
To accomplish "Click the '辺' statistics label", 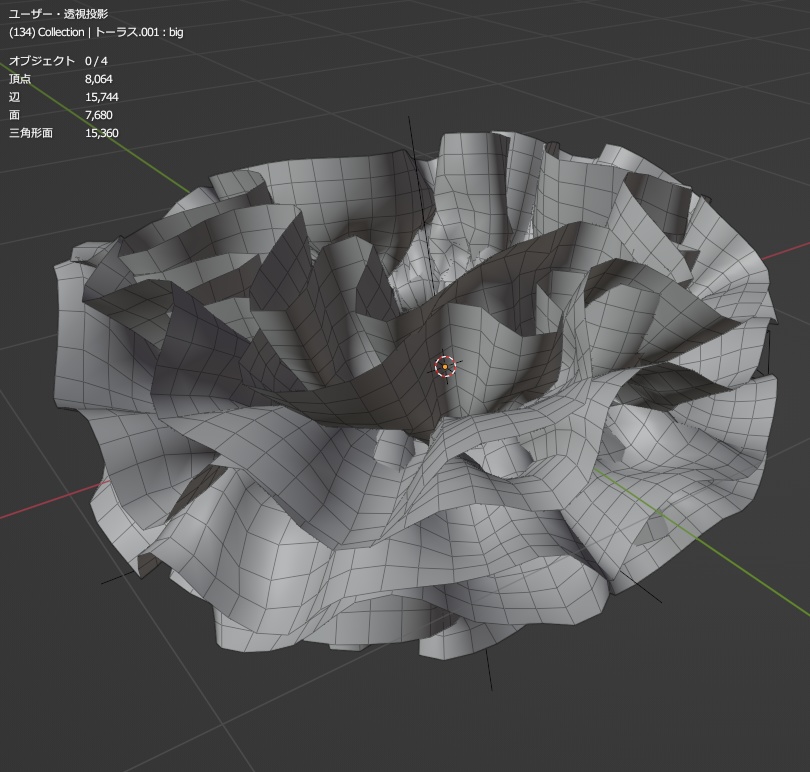I will [x=14, y=97].
